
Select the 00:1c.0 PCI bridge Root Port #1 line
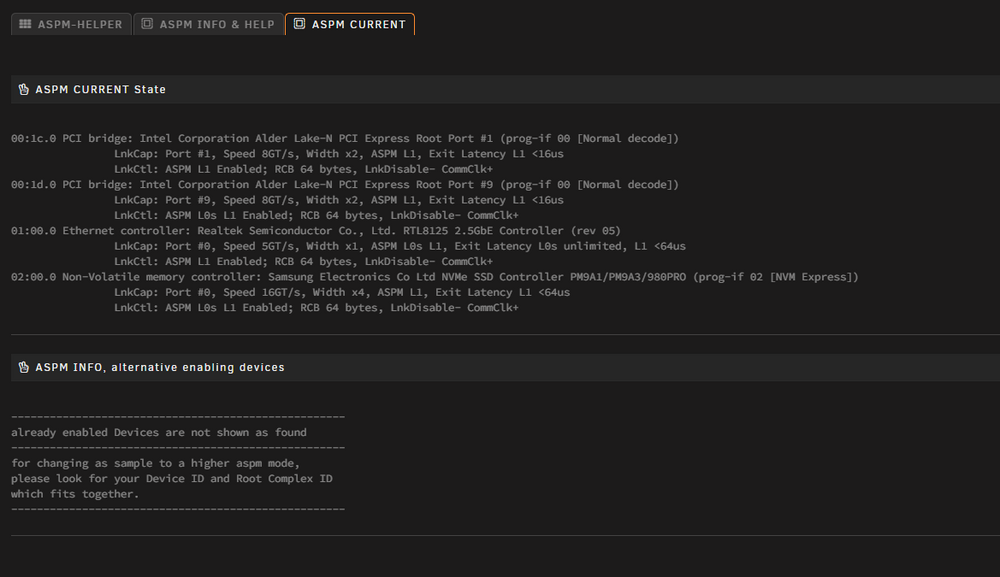click(x=344, y=138)
